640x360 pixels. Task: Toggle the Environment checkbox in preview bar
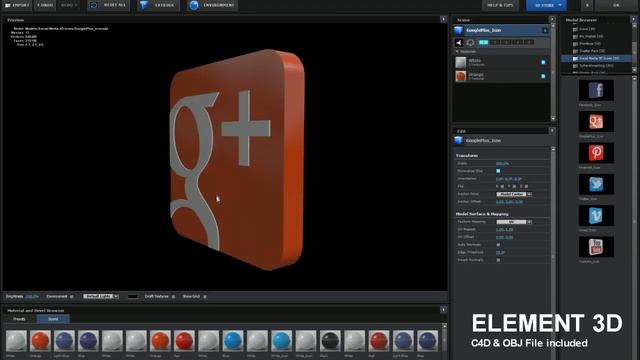(x=72, y=297)
